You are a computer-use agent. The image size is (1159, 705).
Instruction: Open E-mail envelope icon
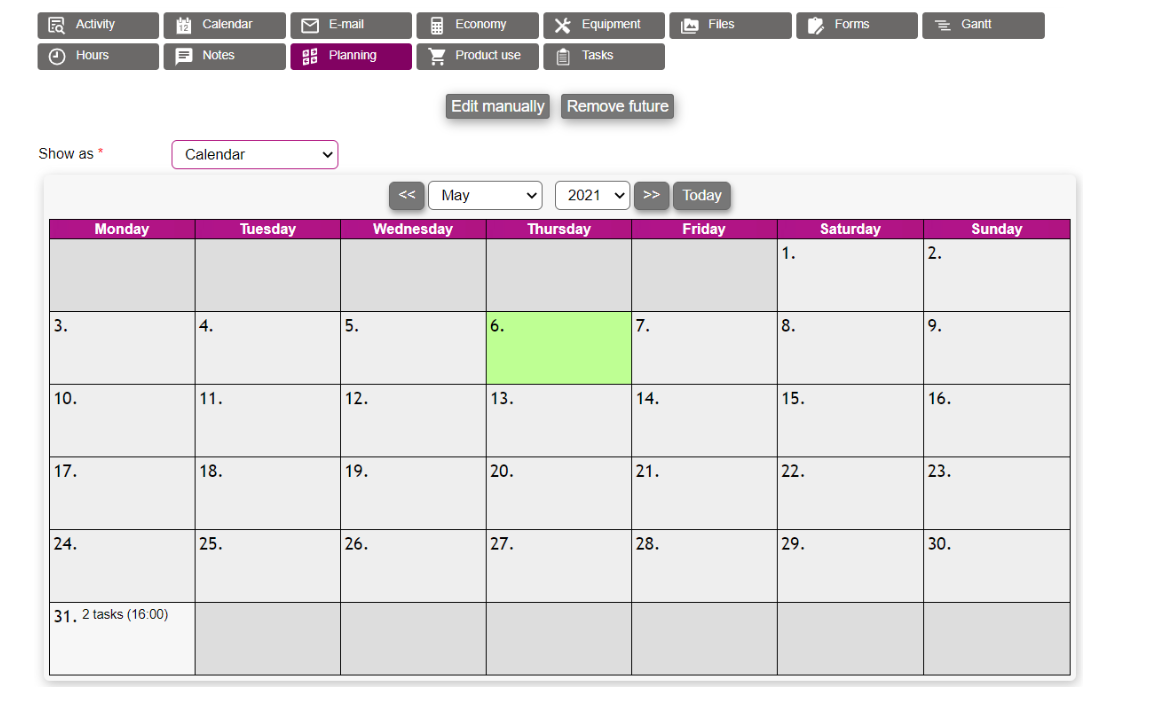point(310,25)
